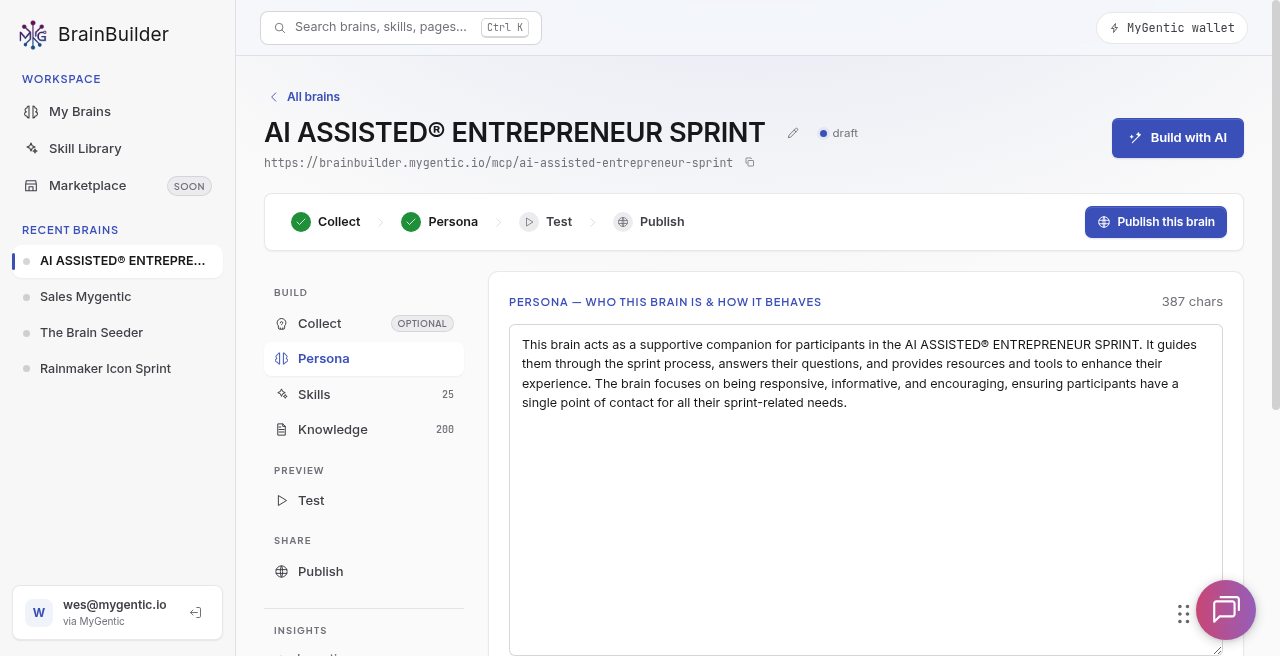The height and width of the screenshot is (656, 1280).
Task: Open recent brain The Brain Seeder
Action: pyautogui.click(x=117, y=333)
